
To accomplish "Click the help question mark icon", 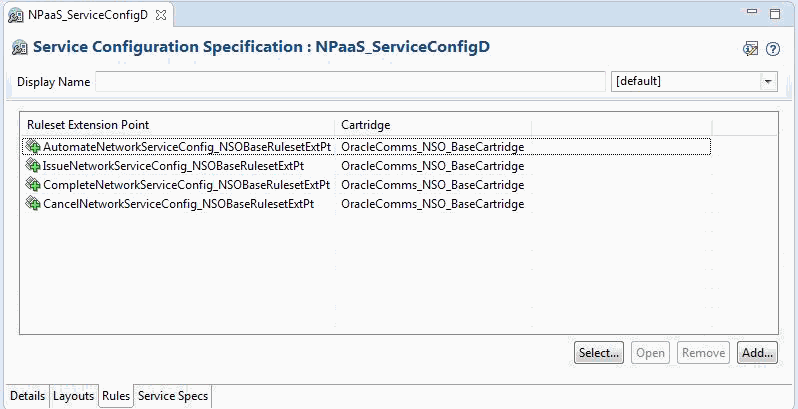I will pos(772,49).
